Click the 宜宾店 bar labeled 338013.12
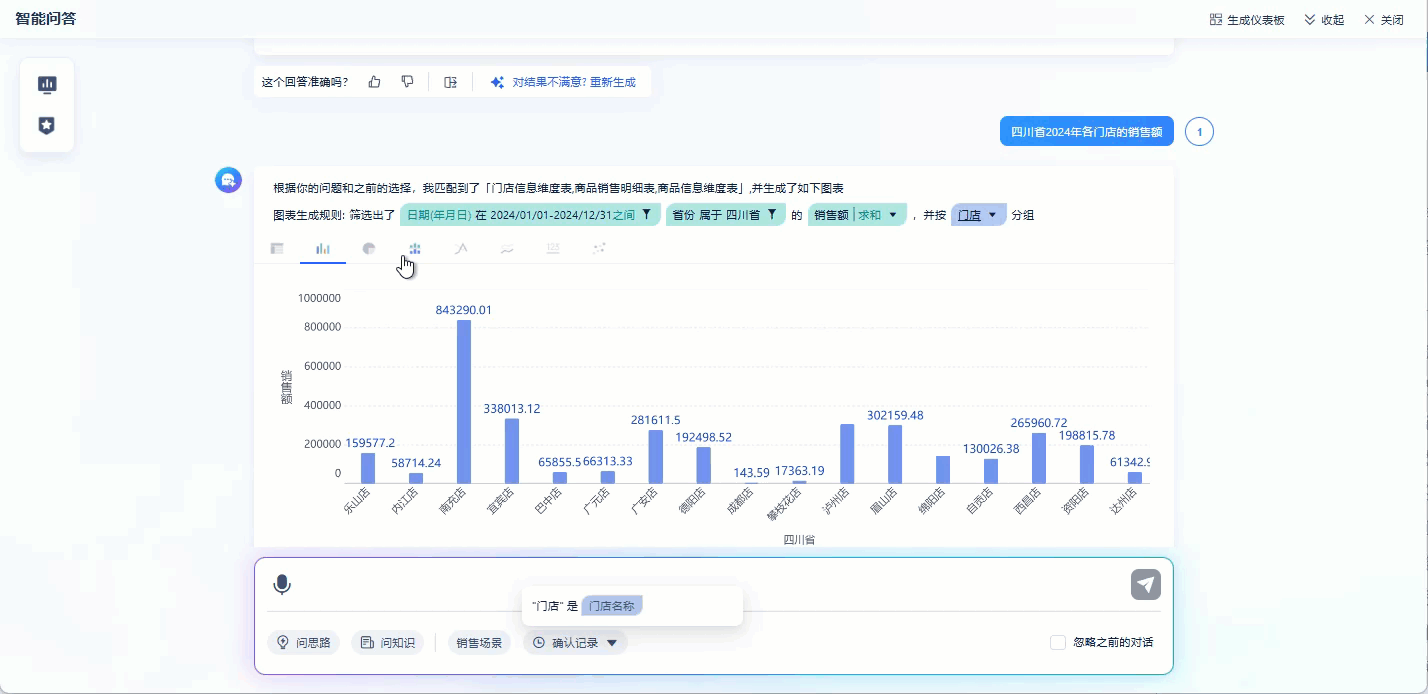Image resolution: width=1428 pixels, height=694 pixels. coord(512,450)
